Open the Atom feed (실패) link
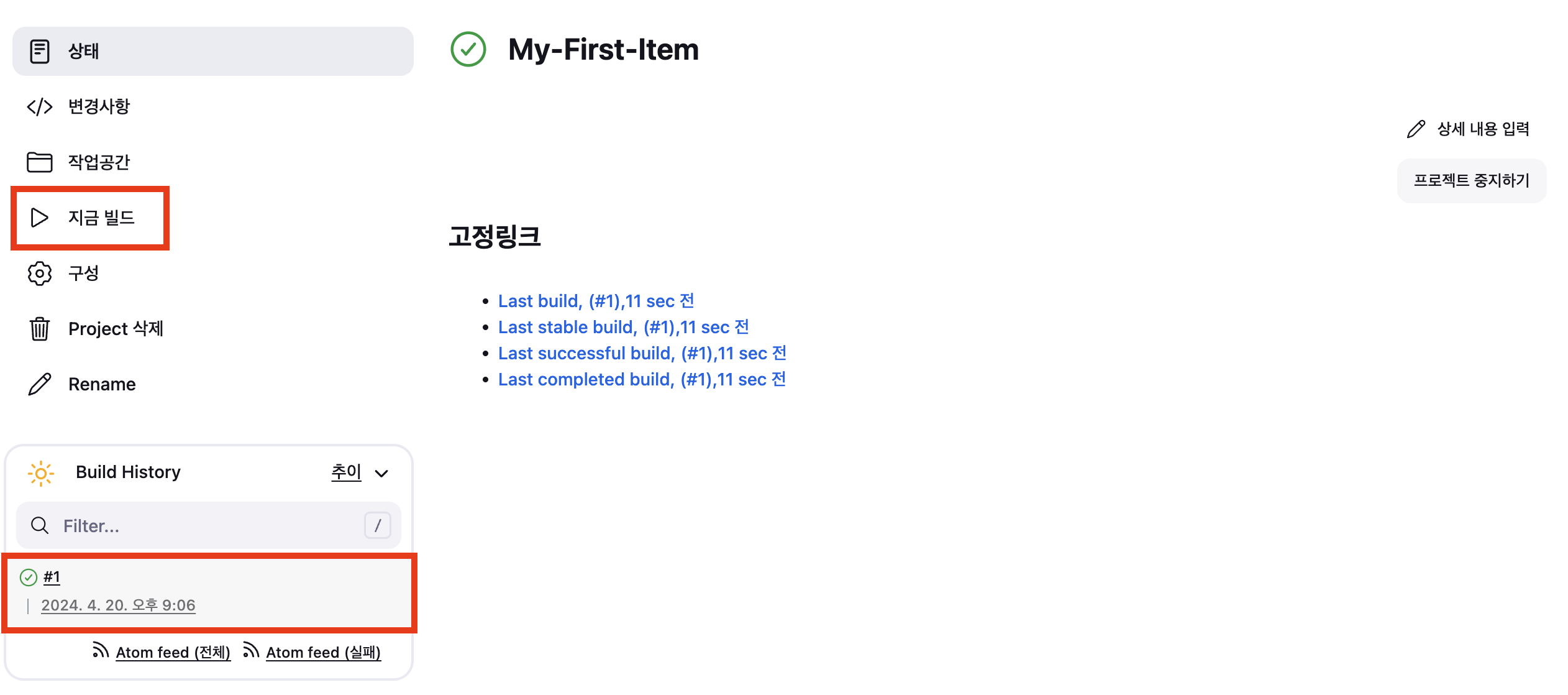 [323, 652]
